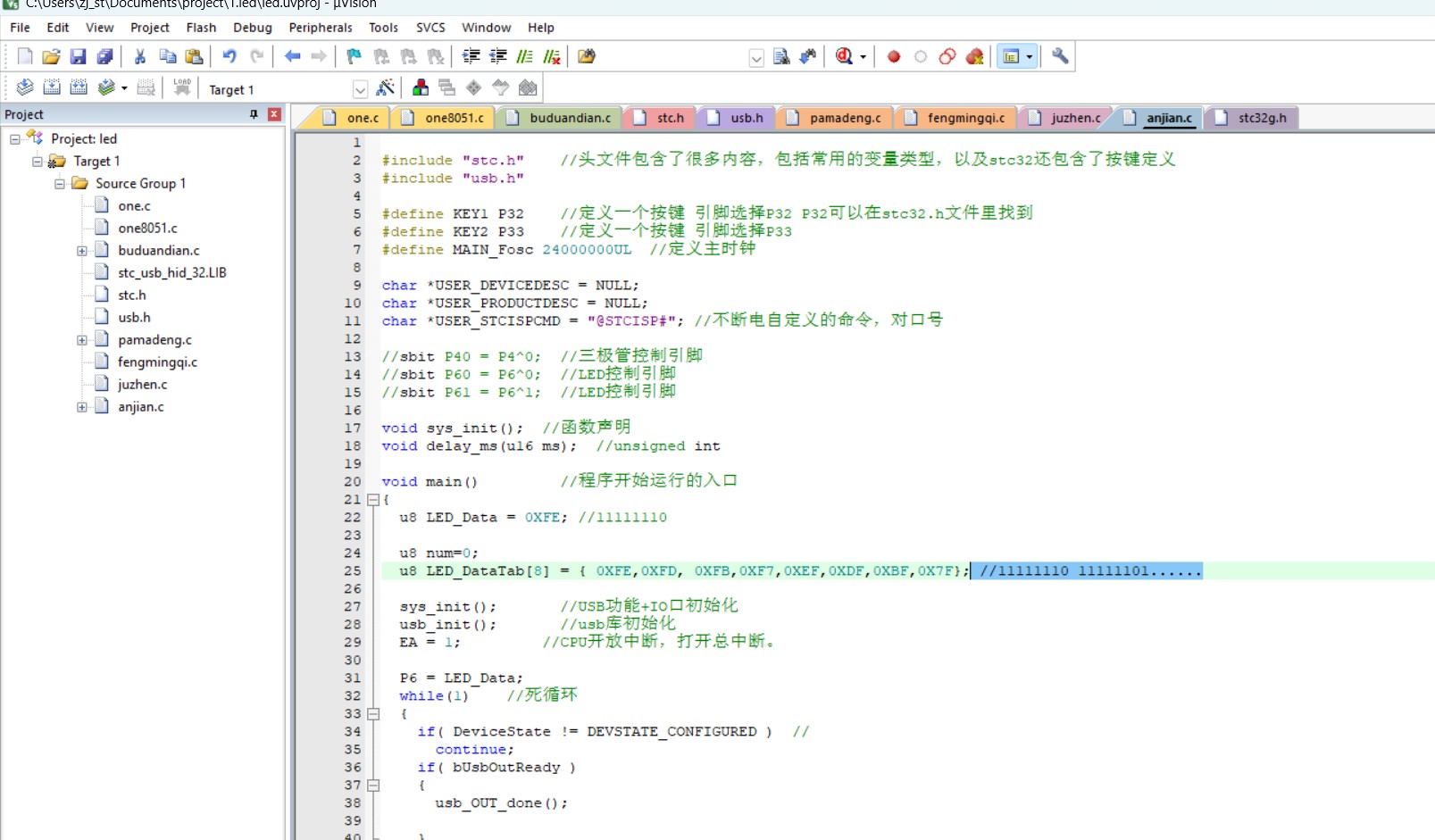
Task: Indent selected text icon
Action: pyautogui.click(x=471, y=56)
